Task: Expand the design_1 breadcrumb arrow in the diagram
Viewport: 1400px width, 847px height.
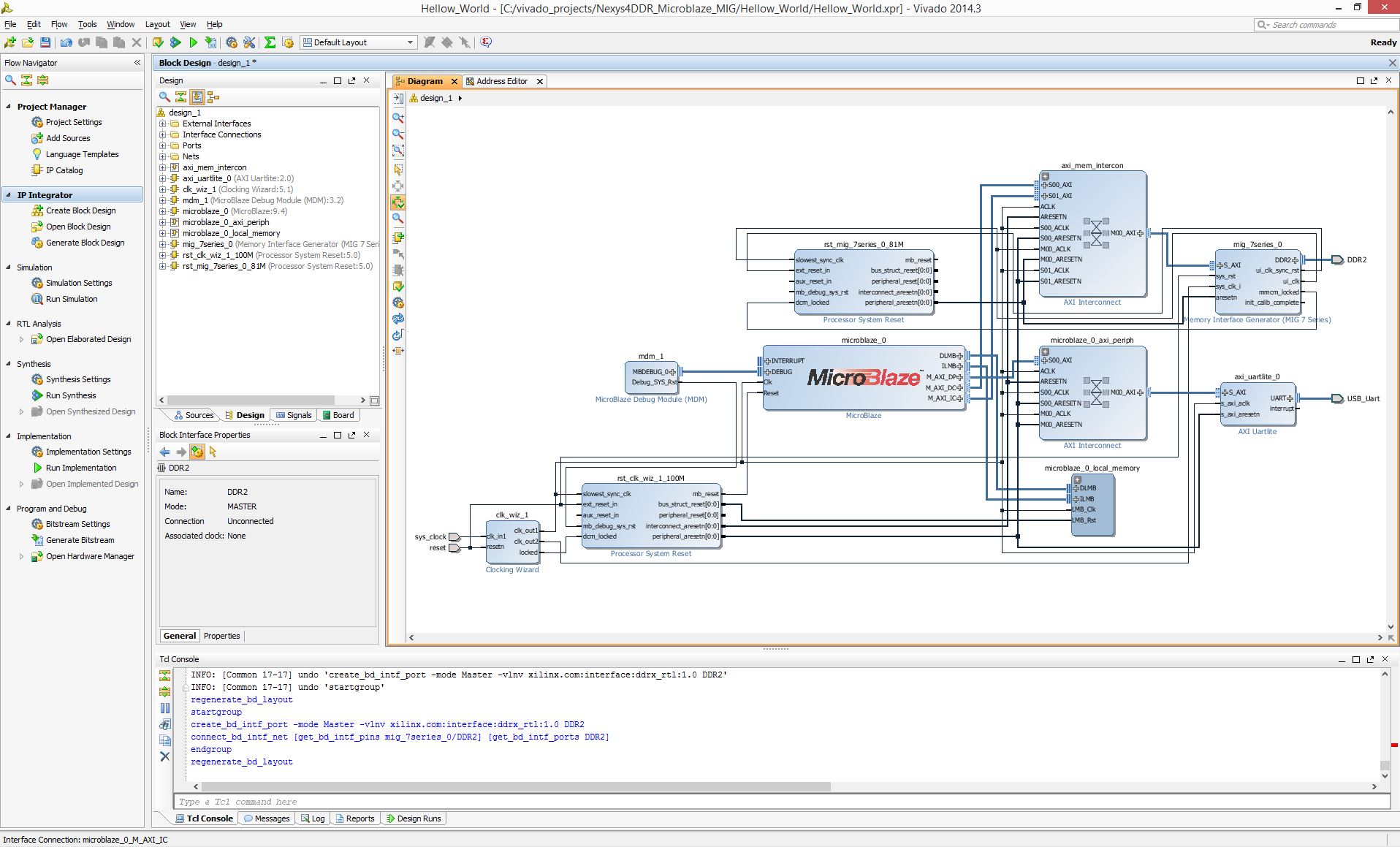Action: [460, 98]
